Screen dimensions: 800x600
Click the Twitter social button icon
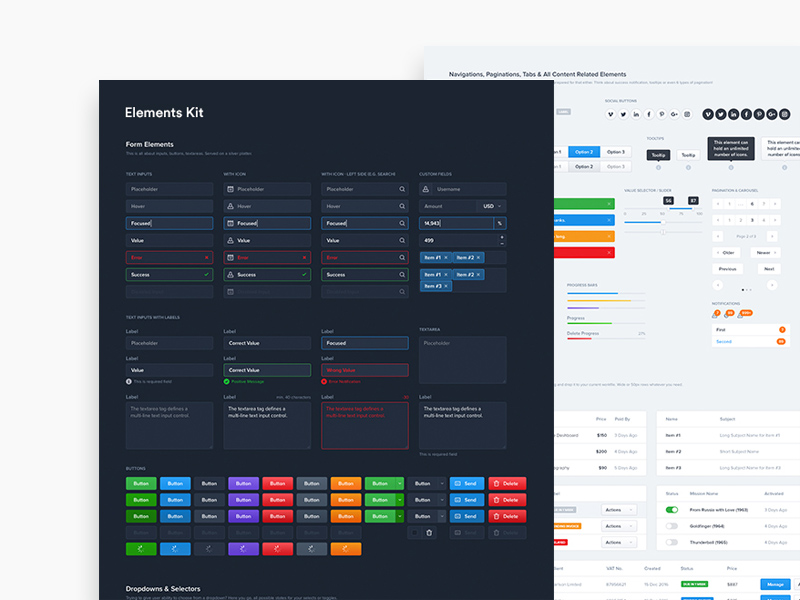tap(622, 114)
